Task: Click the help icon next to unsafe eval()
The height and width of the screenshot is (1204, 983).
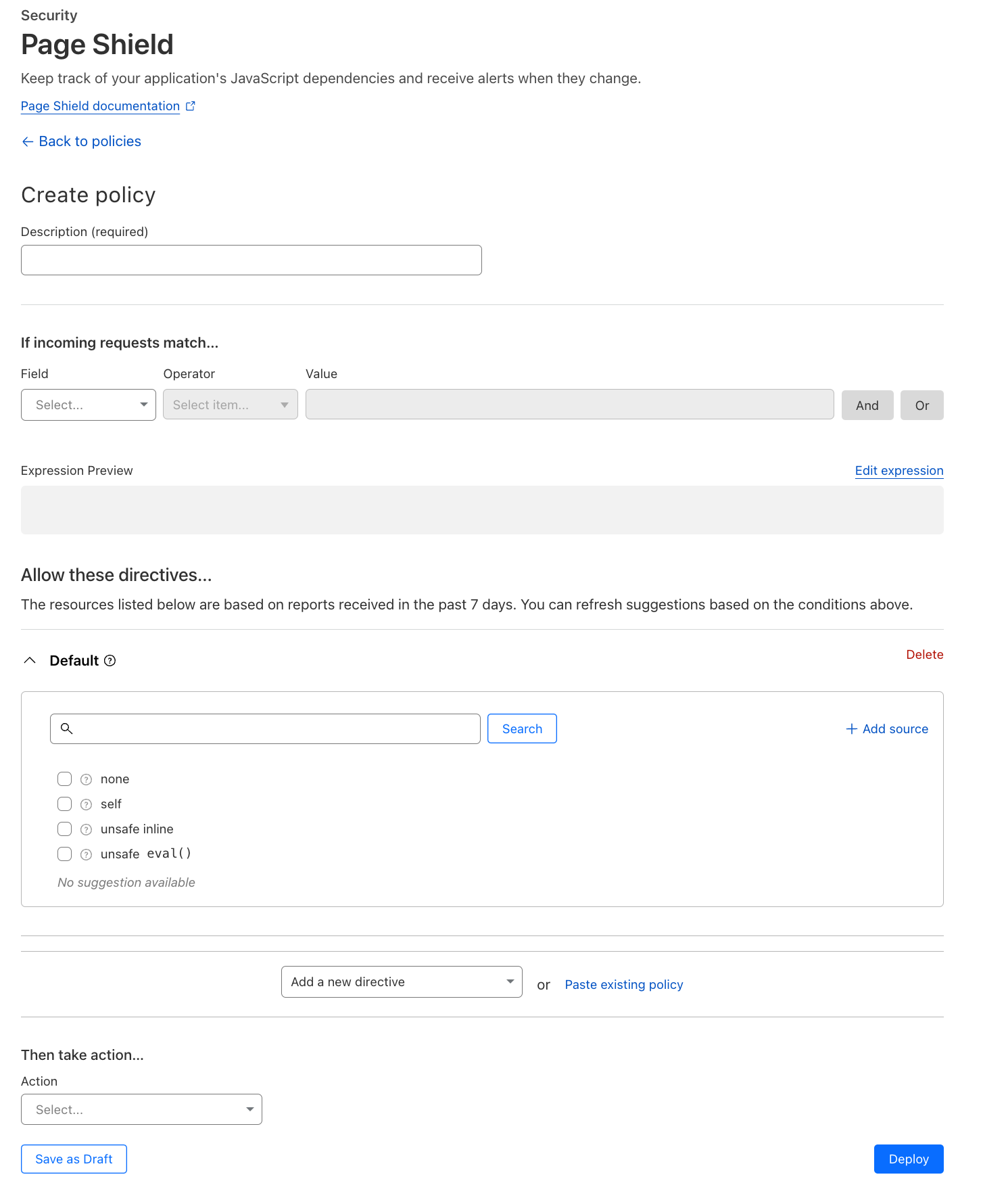Action: 86,855
